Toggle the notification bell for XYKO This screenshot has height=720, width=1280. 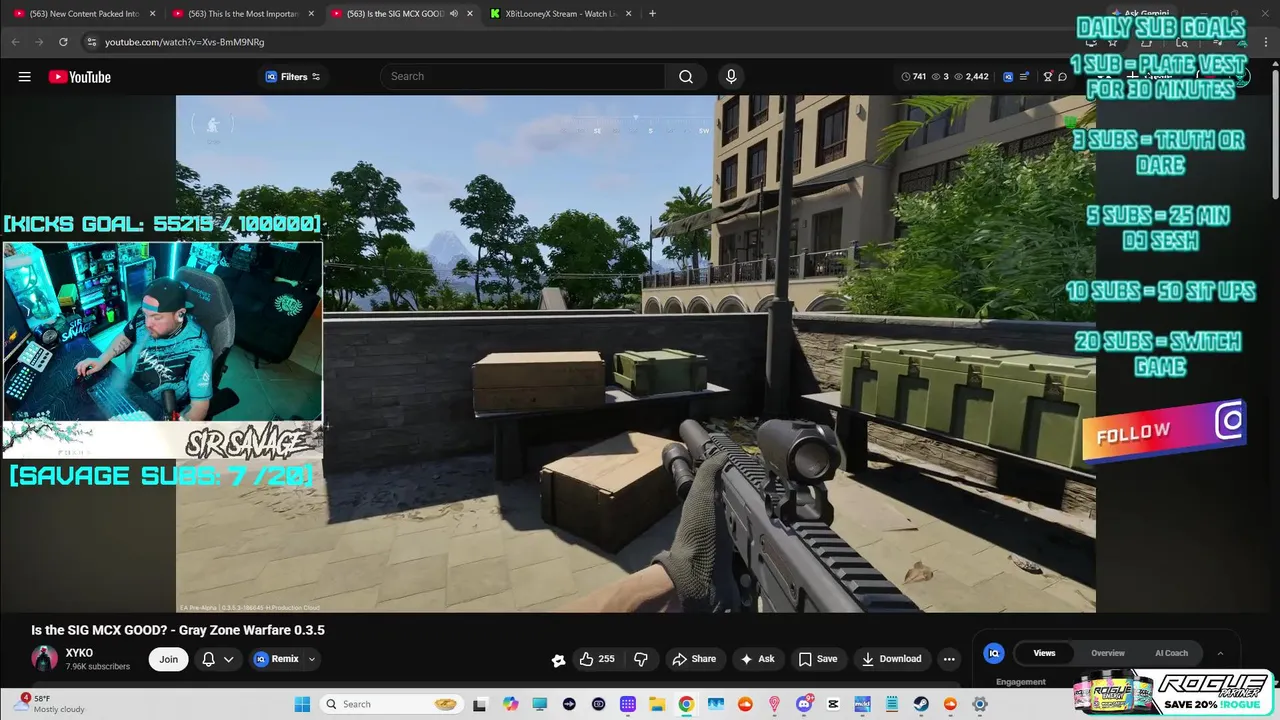tap(209, 659)
